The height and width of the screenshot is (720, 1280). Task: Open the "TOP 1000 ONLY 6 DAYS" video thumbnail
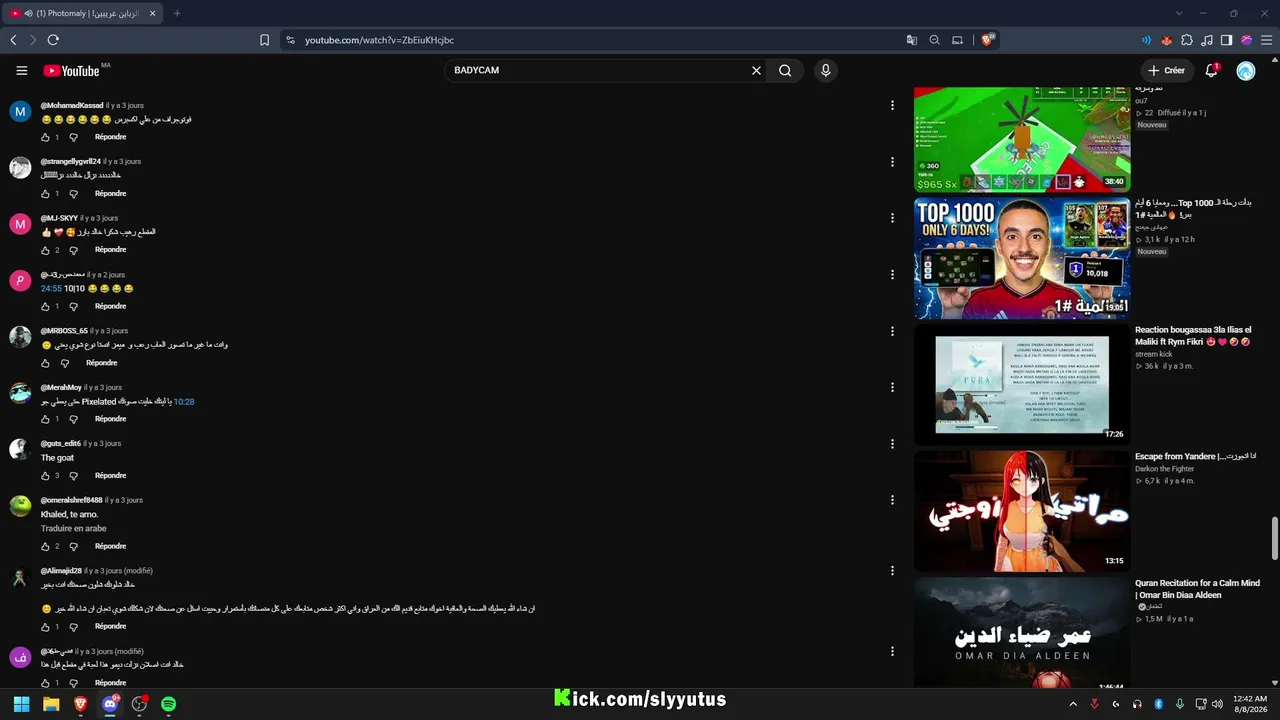tap(1022, 258)
